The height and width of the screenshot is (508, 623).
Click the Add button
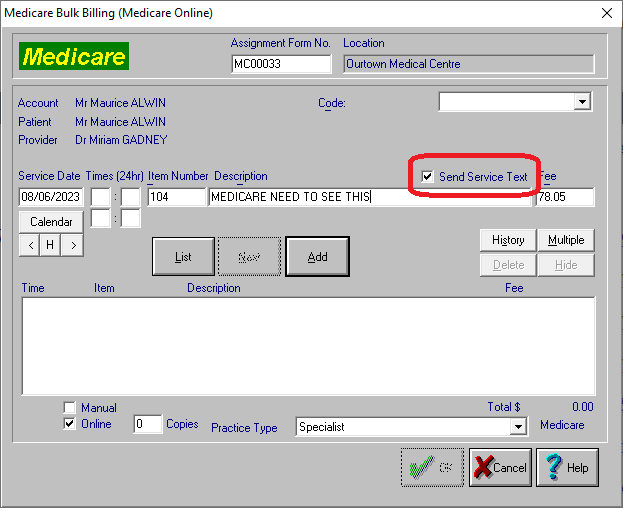[317, 257]
